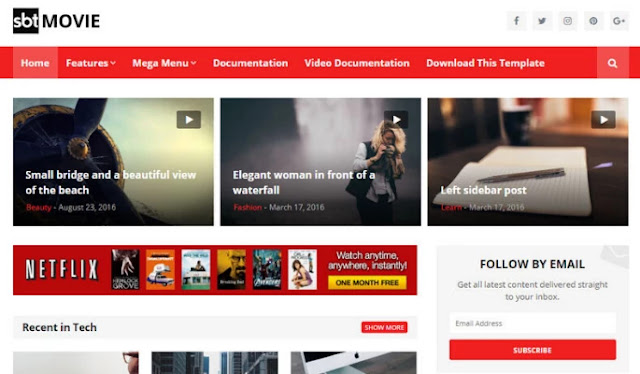Click the Learn category label
This screenshot has height=374, width=640.
click(x=451, y=207)
